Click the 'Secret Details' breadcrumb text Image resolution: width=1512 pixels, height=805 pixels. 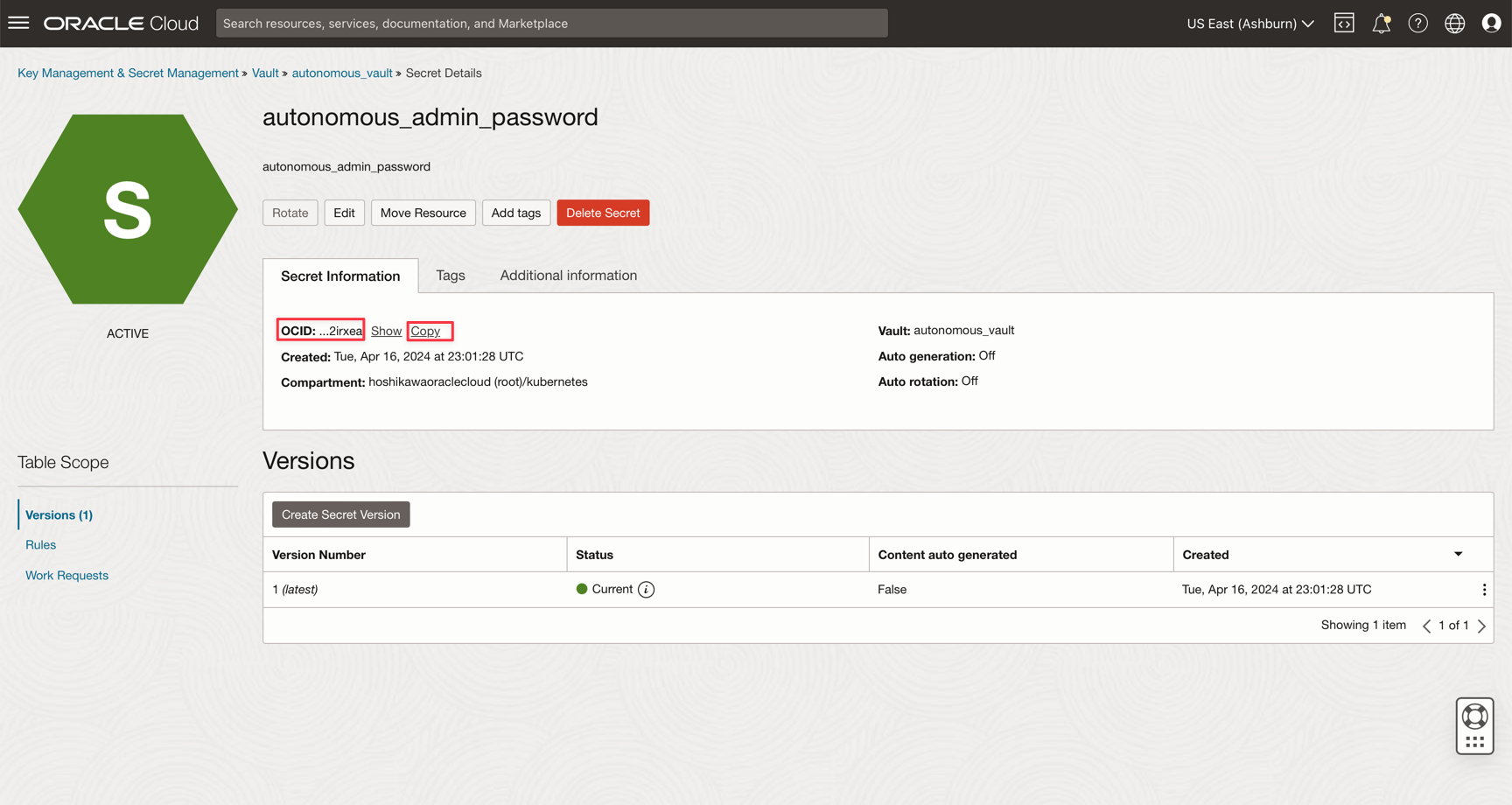coord(444,73)
